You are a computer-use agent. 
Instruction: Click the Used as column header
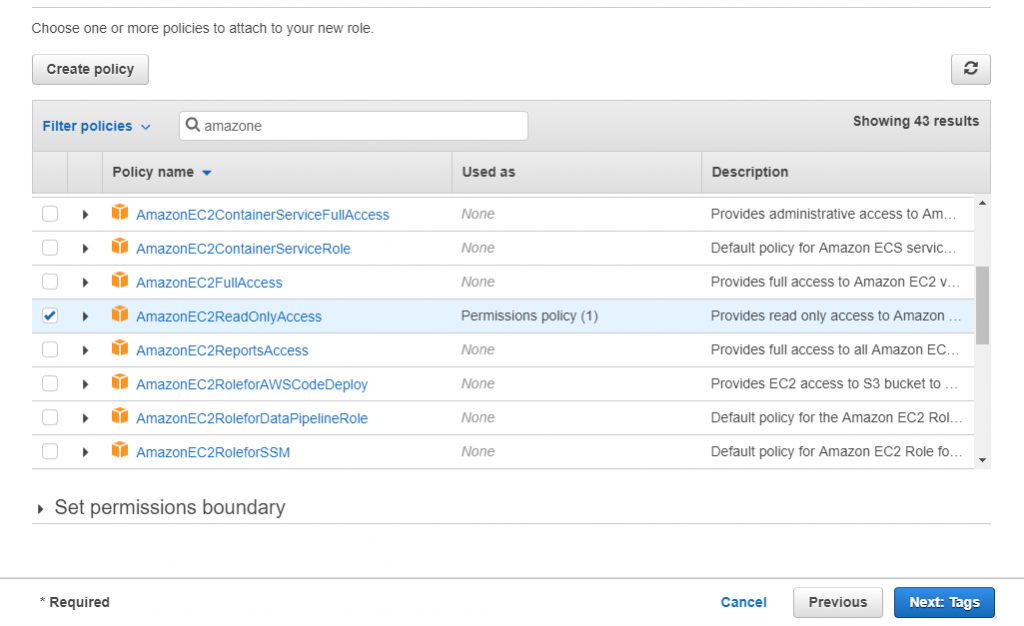[x=488, y=172]
